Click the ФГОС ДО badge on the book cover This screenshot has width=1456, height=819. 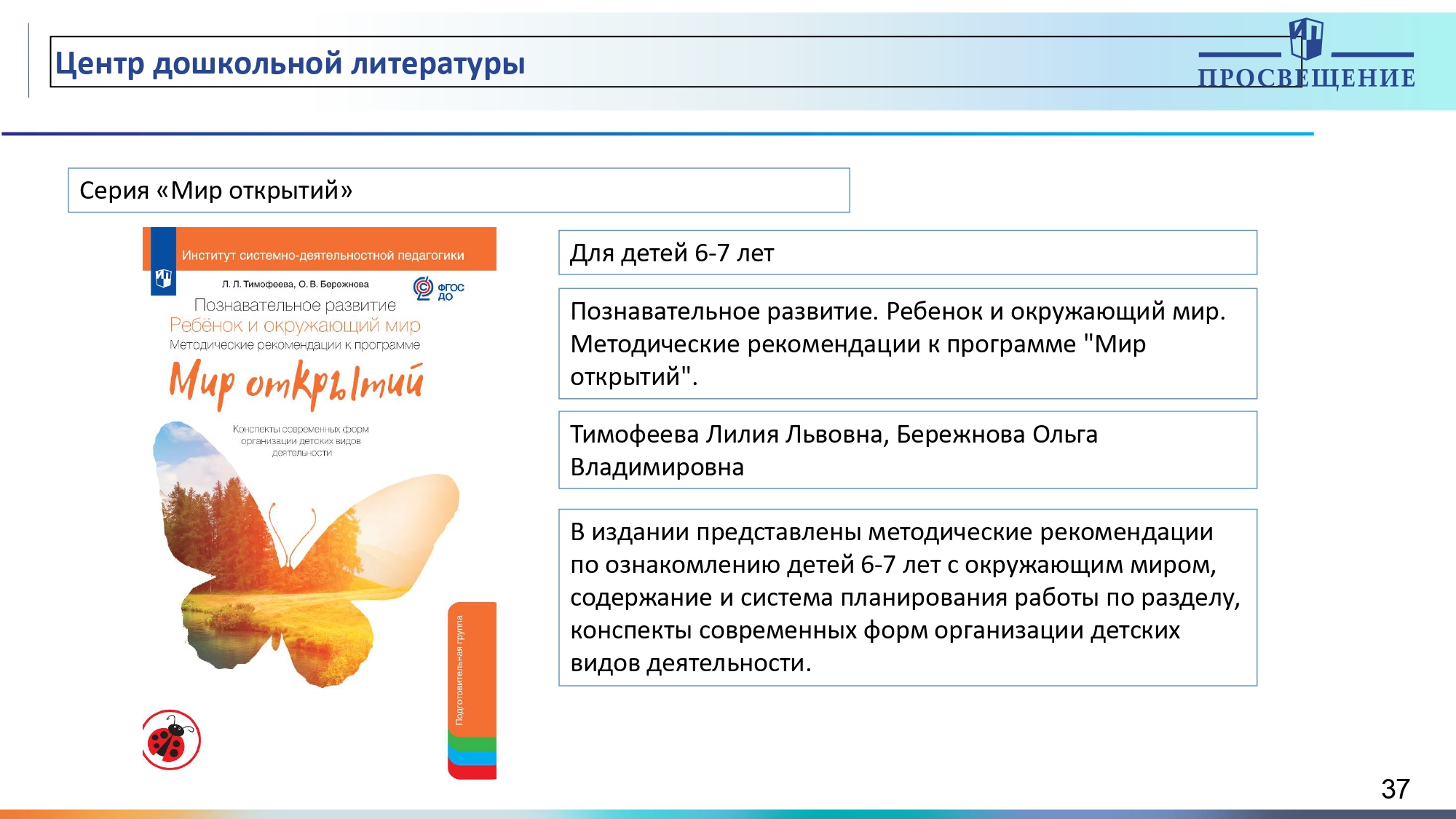coord(438,289)
